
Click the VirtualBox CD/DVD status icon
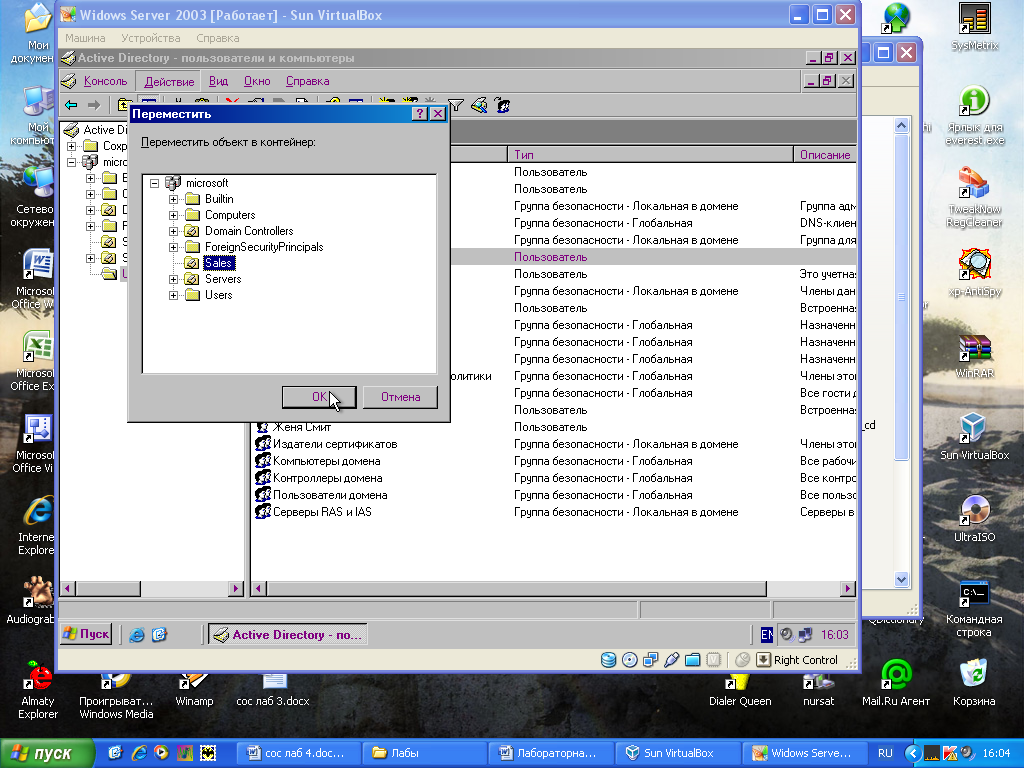[630, 660]
